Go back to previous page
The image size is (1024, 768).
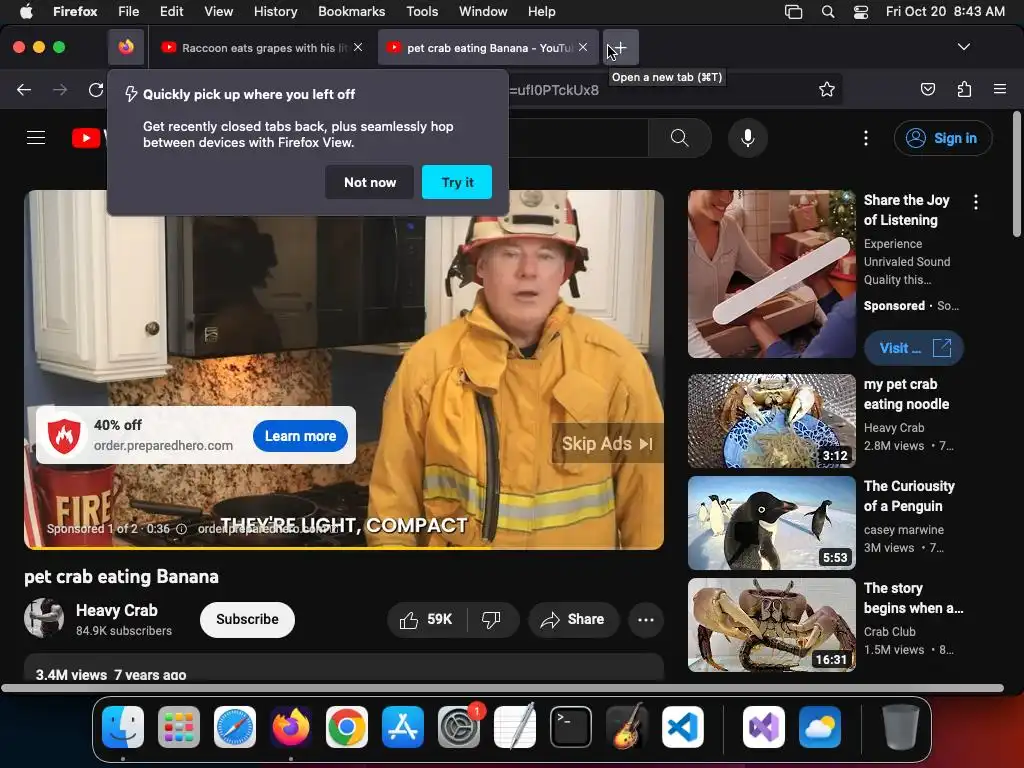point(24,89)
